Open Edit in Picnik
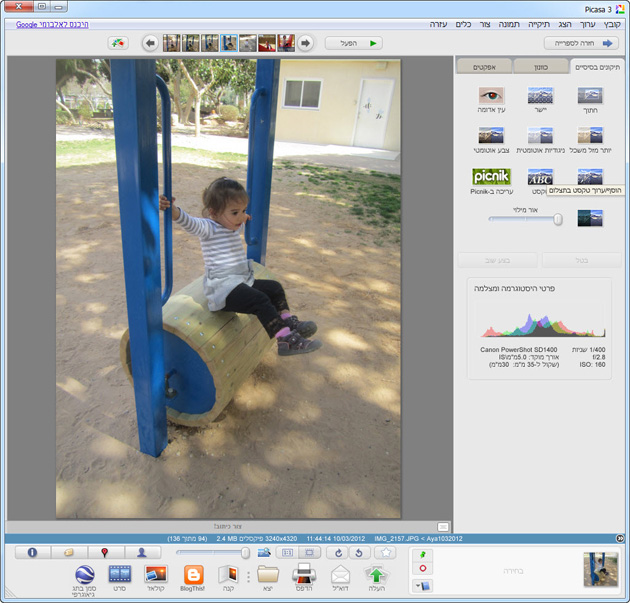 point(491,176)
